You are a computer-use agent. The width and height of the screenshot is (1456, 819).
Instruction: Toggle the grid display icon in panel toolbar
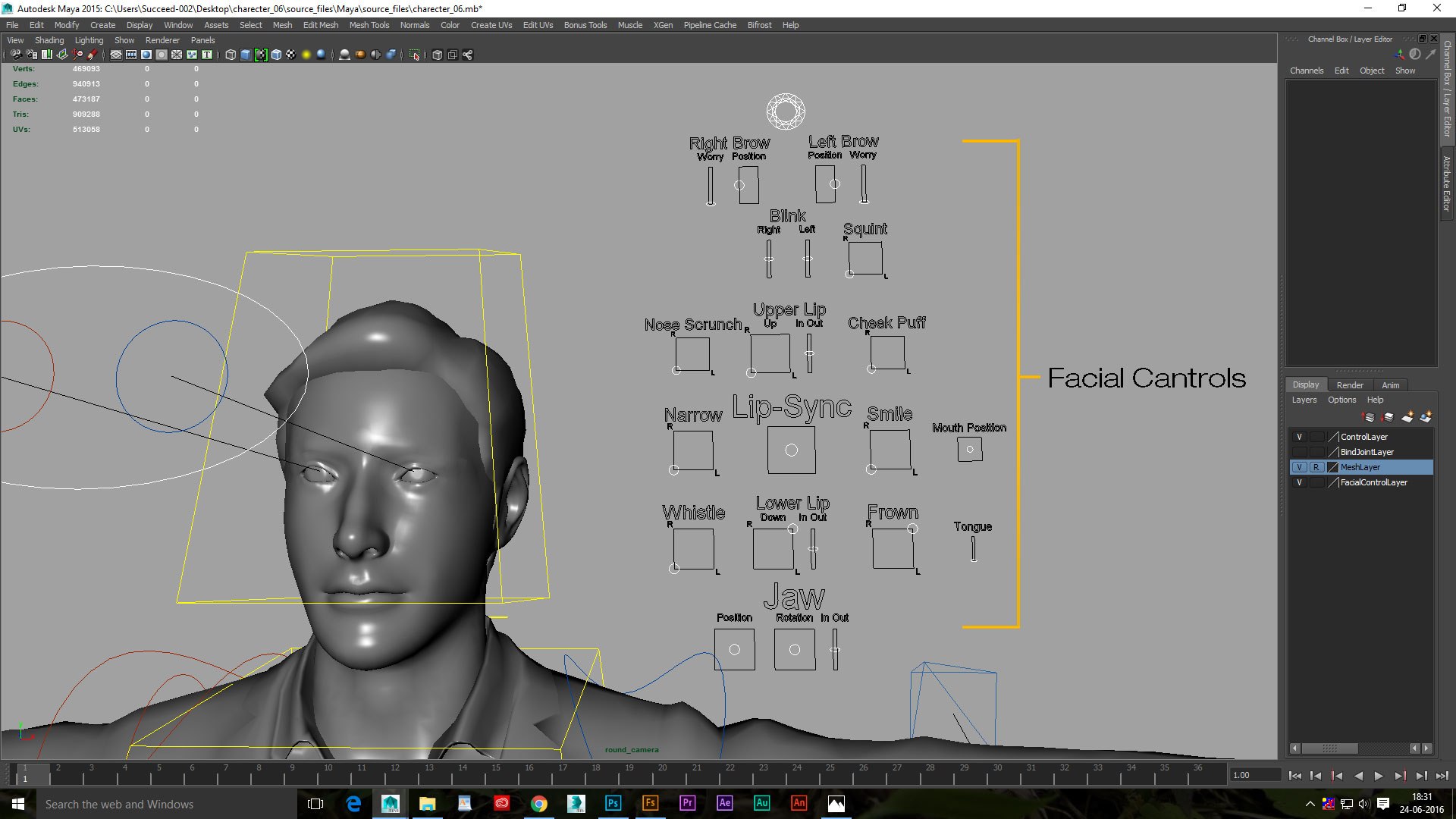116,55
